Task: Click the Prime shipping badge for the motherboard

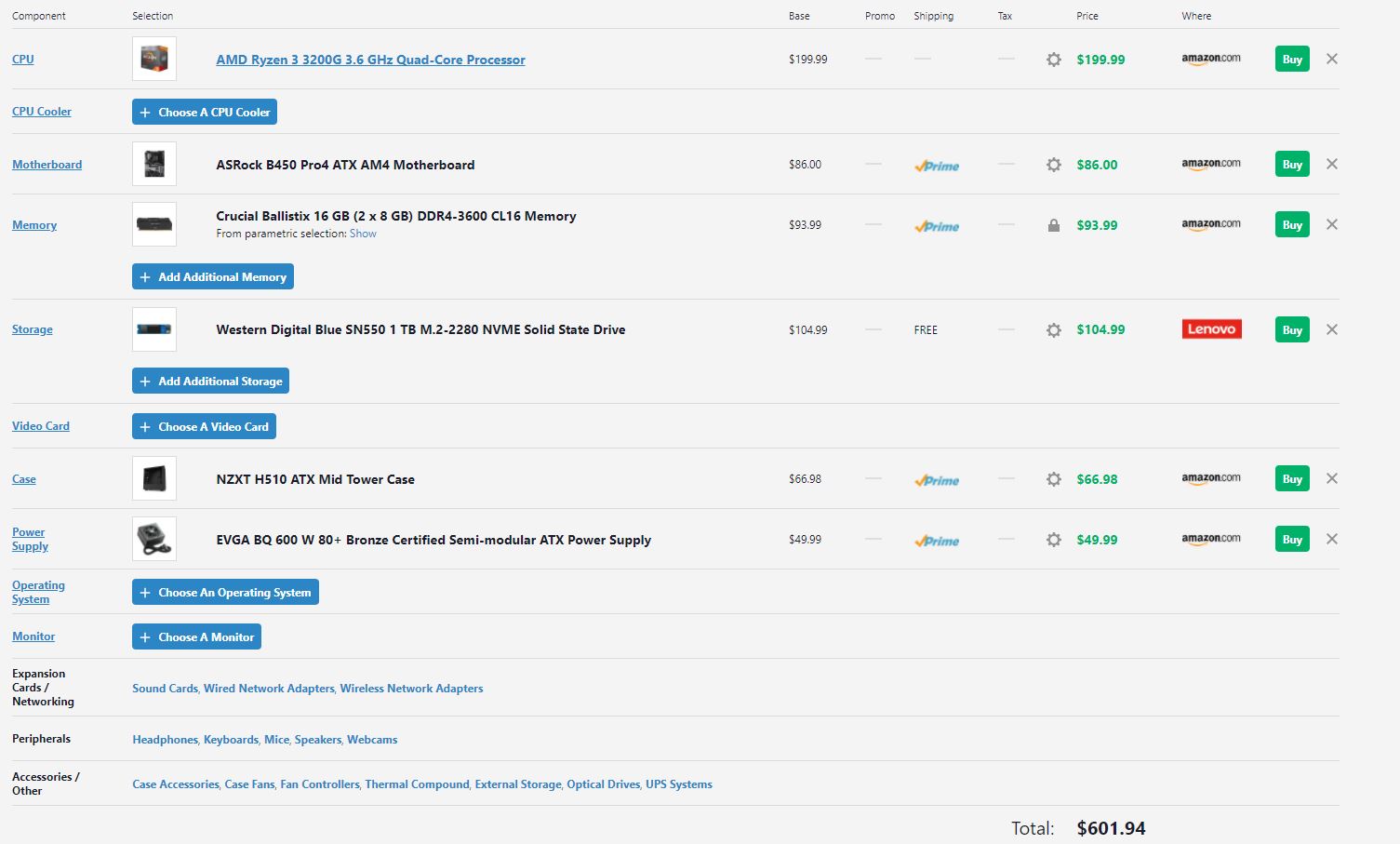Action: [937, 166]
